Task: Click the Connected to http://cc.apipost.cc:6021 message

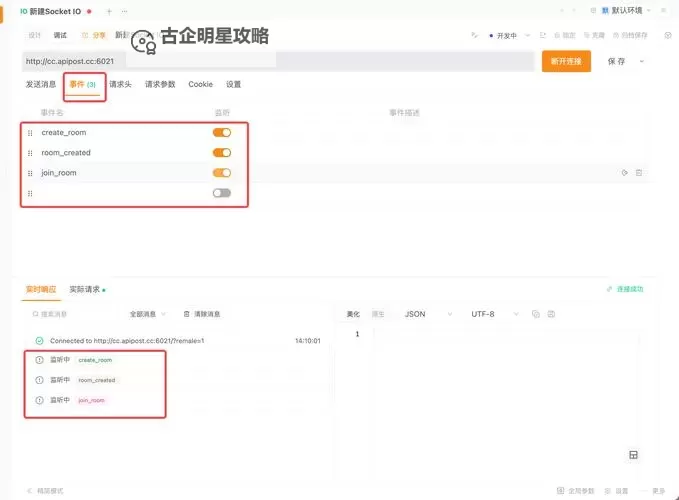Action: pos(127,341)
